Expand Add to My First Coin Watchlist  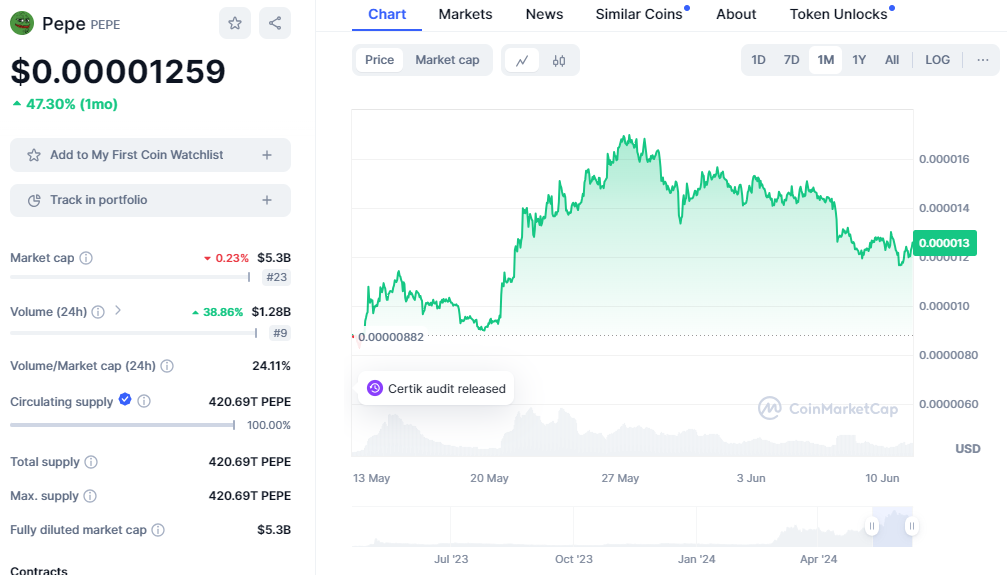266,155
